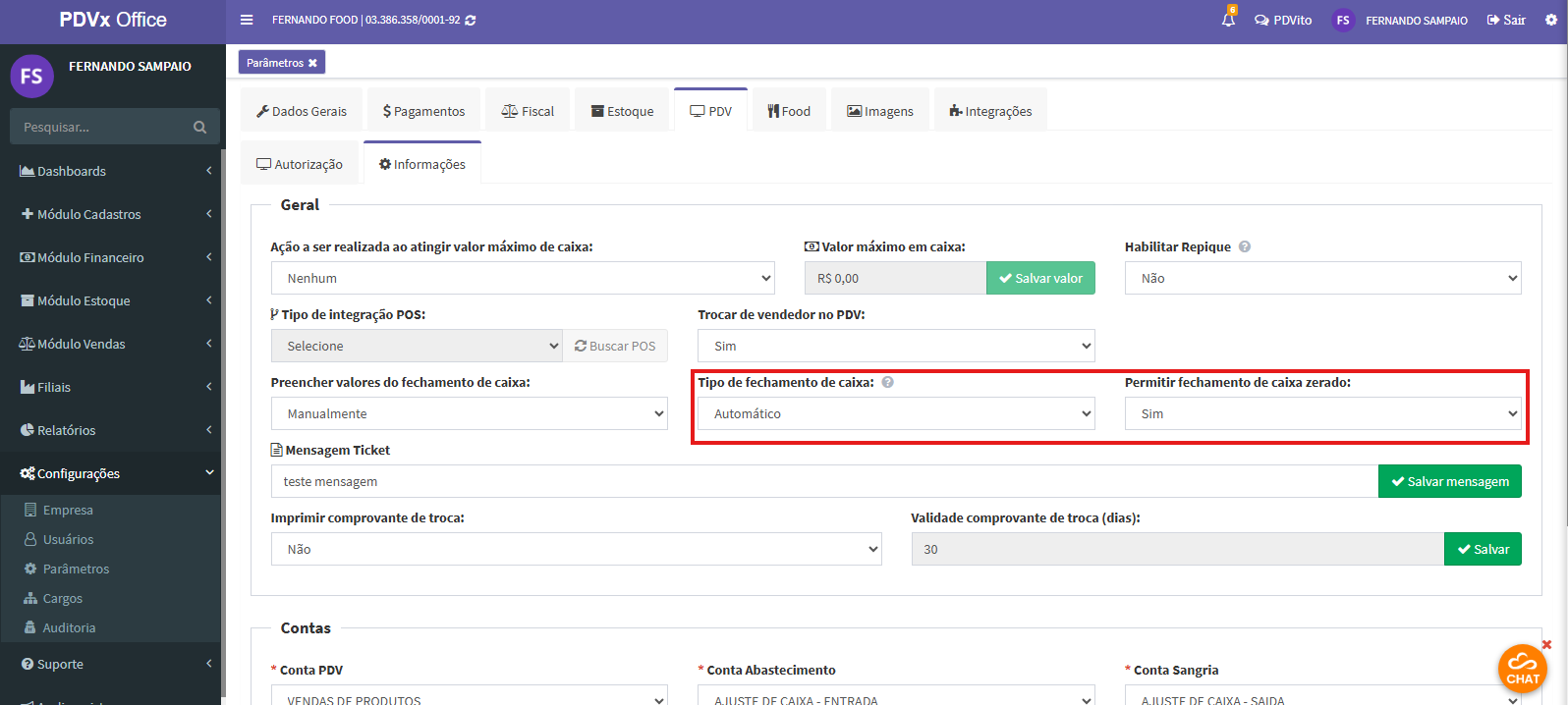Open Tipo de integração POS dropdown
The height and width of the screenshot is (705, 1568).
(417, 346)
